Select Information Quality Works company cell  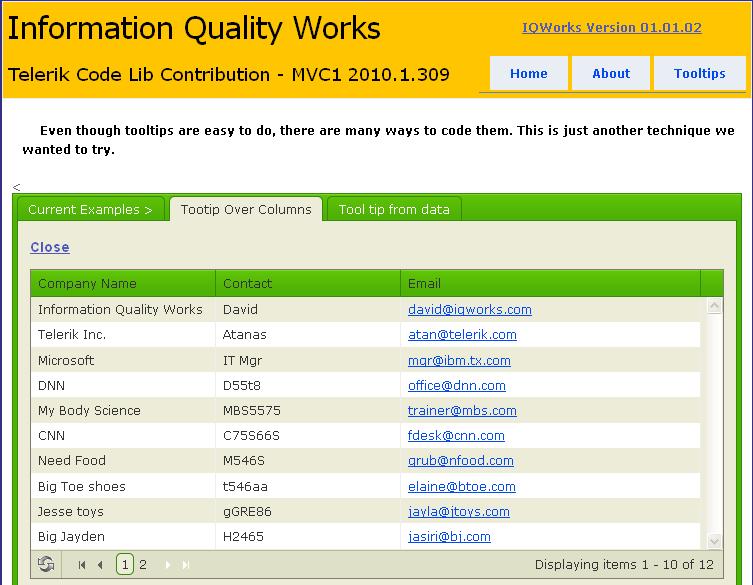(123, 309)
